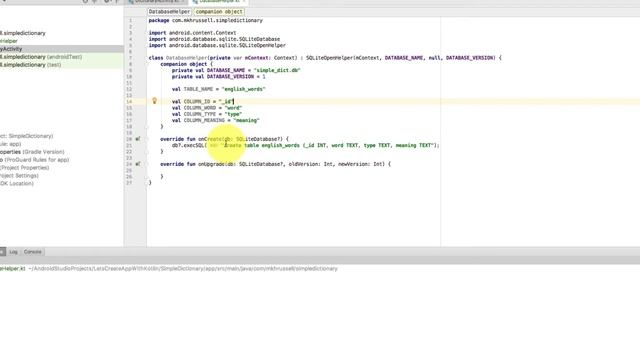The image size is (640, 360).
Task: Select the highlighted Activity file in project tree
Action: [x=61, y=49]
